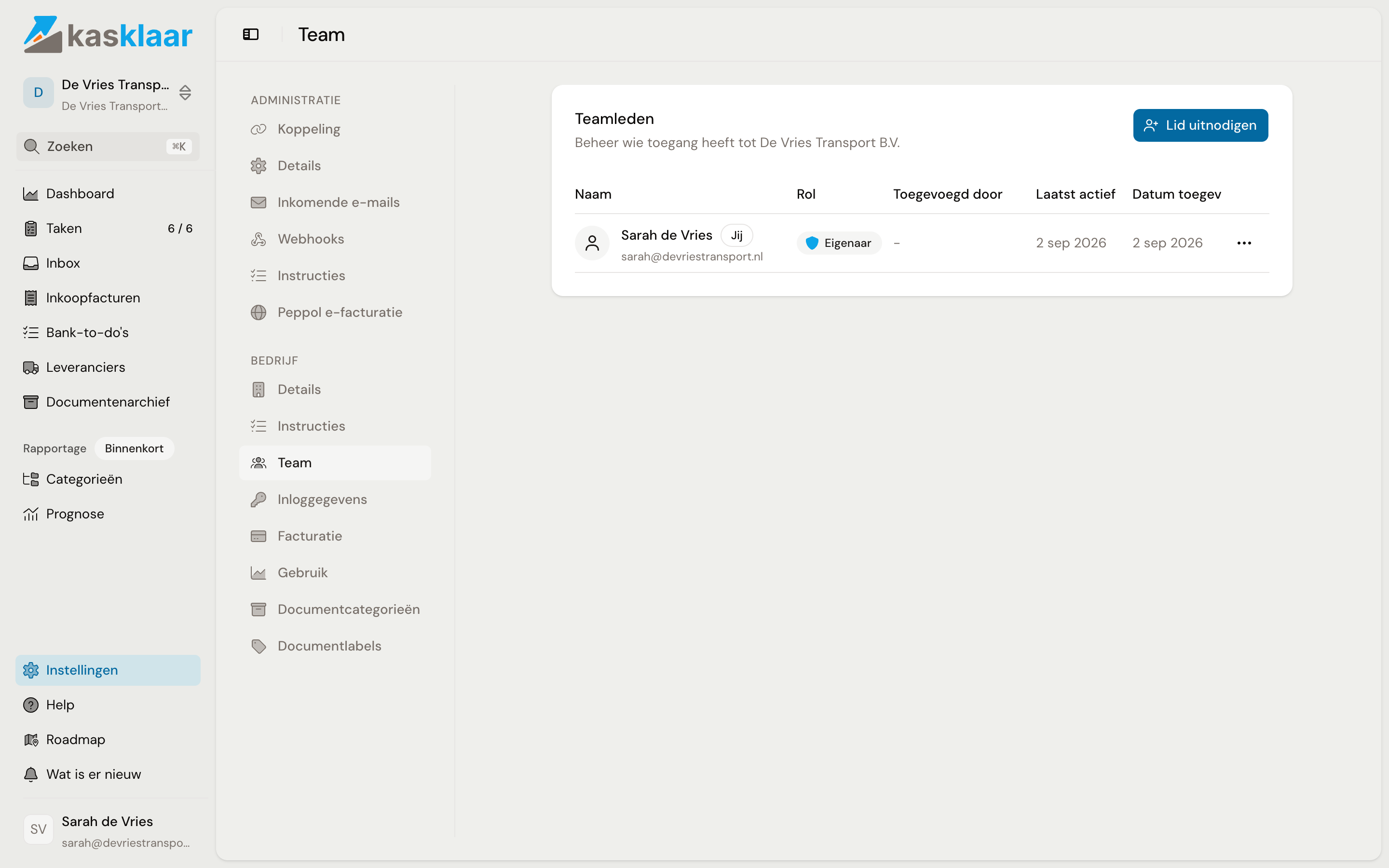This screenshot has height=868, width=1389.
Task: Click the Inkomende e-mails envelope icon
Action: click(259, 203)
